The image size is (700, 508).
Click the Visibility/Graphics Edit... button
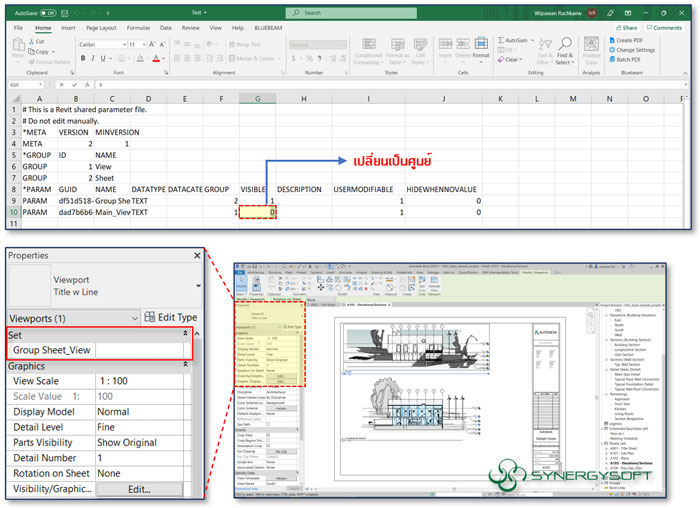click(139, 489)
